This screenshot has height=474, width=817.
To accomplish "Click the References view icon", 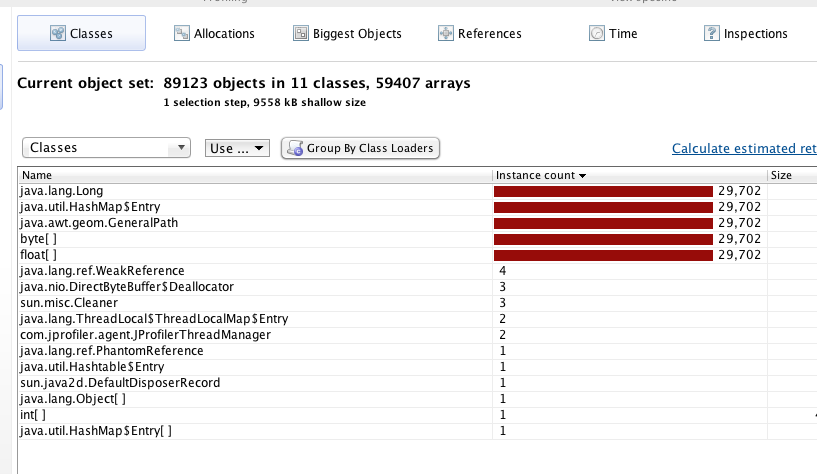I will pyautogui.click(x=446, y=34).
